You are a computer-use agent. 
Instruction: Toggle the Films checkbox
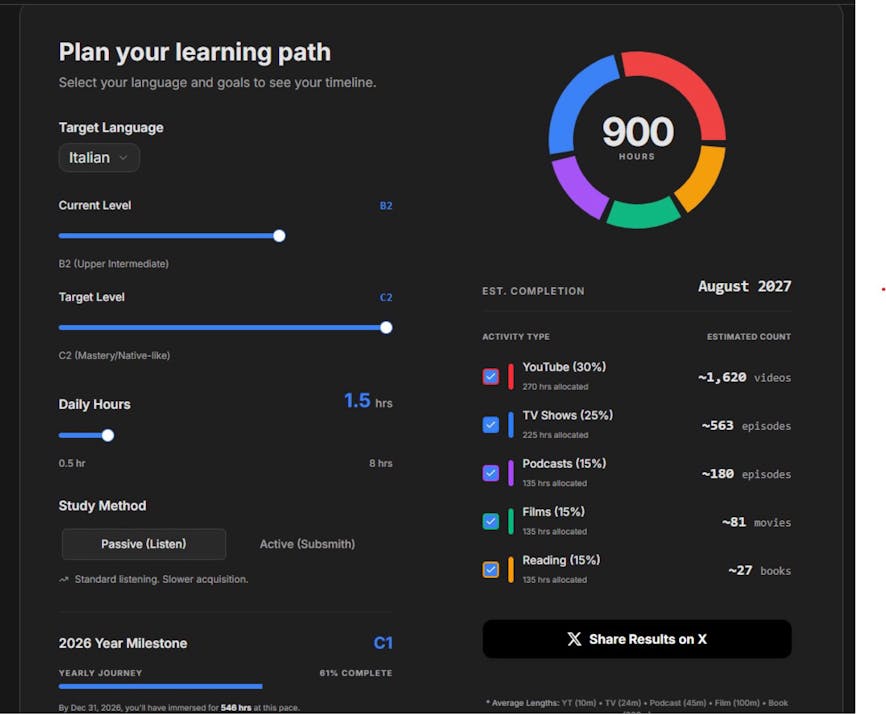pos(490,521)
